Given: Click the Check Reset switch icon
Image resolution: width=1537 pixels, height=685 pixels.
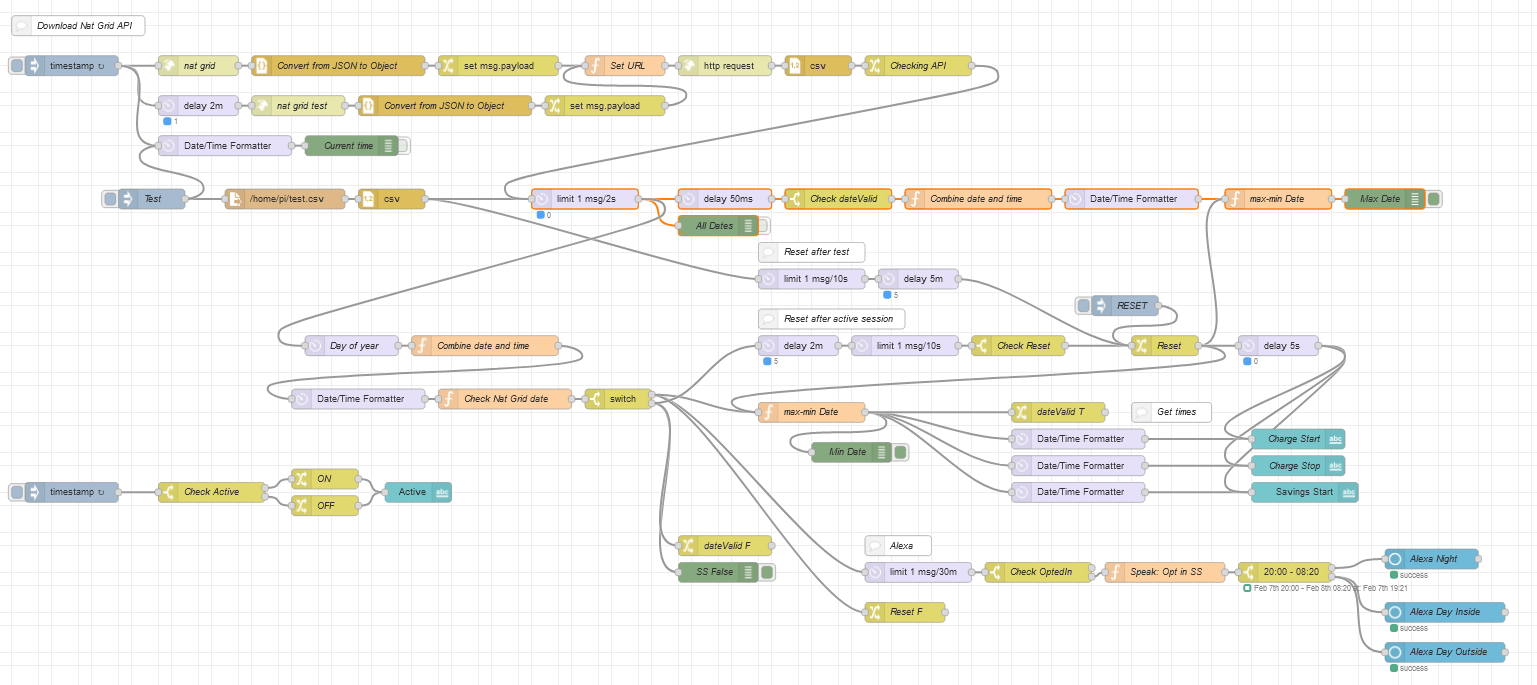Looking at the screenshot, I should point(982,346).
